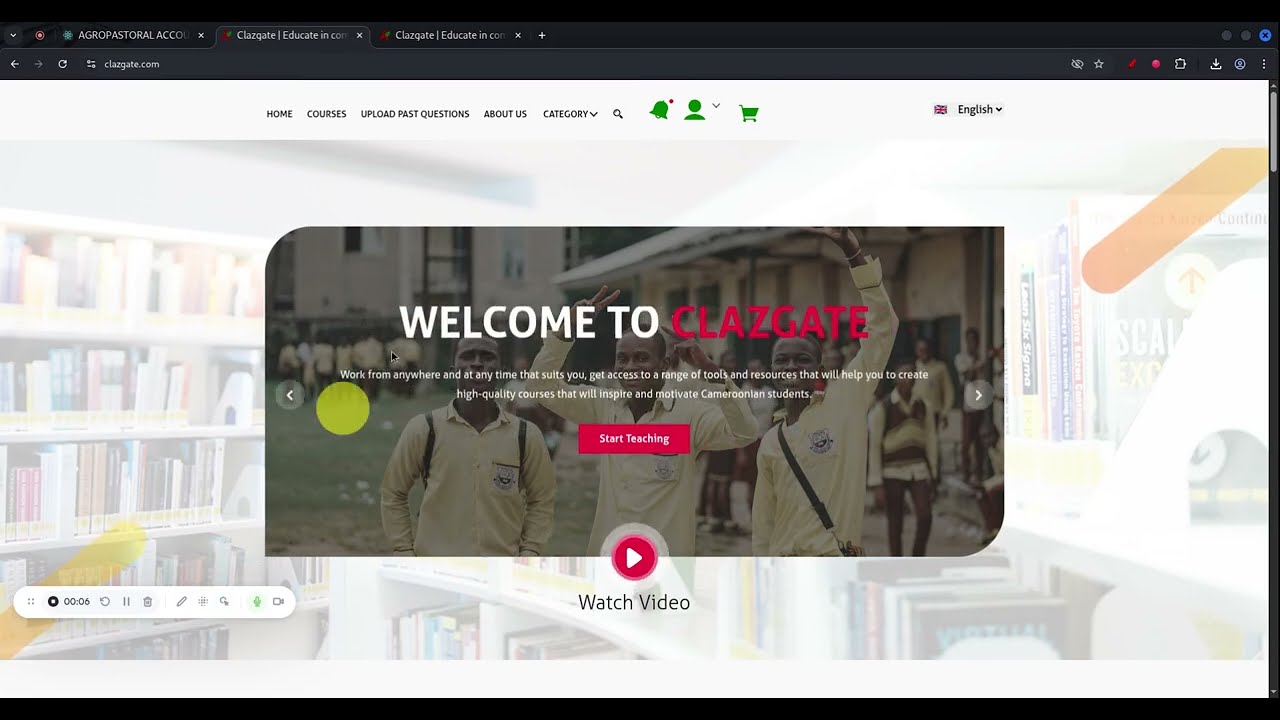The image size is (1280, 720).
Task: Click the 00:06 recording timer
Action: [x=77, y=601]
